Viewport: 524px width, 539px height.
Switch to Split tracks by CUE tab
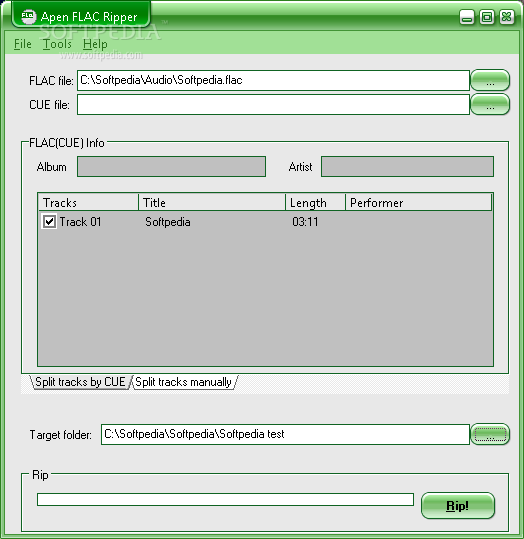(80, 382)
